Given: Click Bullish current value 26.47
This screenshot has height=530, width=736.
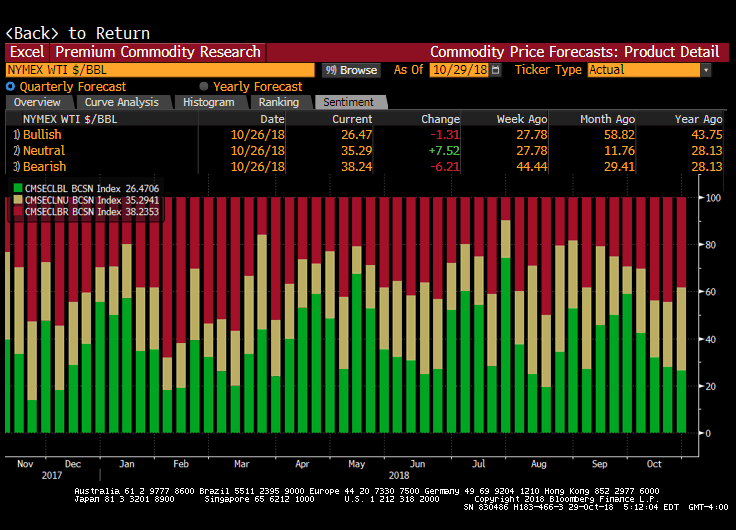Looking at the screenshot, I should point(357,135).
